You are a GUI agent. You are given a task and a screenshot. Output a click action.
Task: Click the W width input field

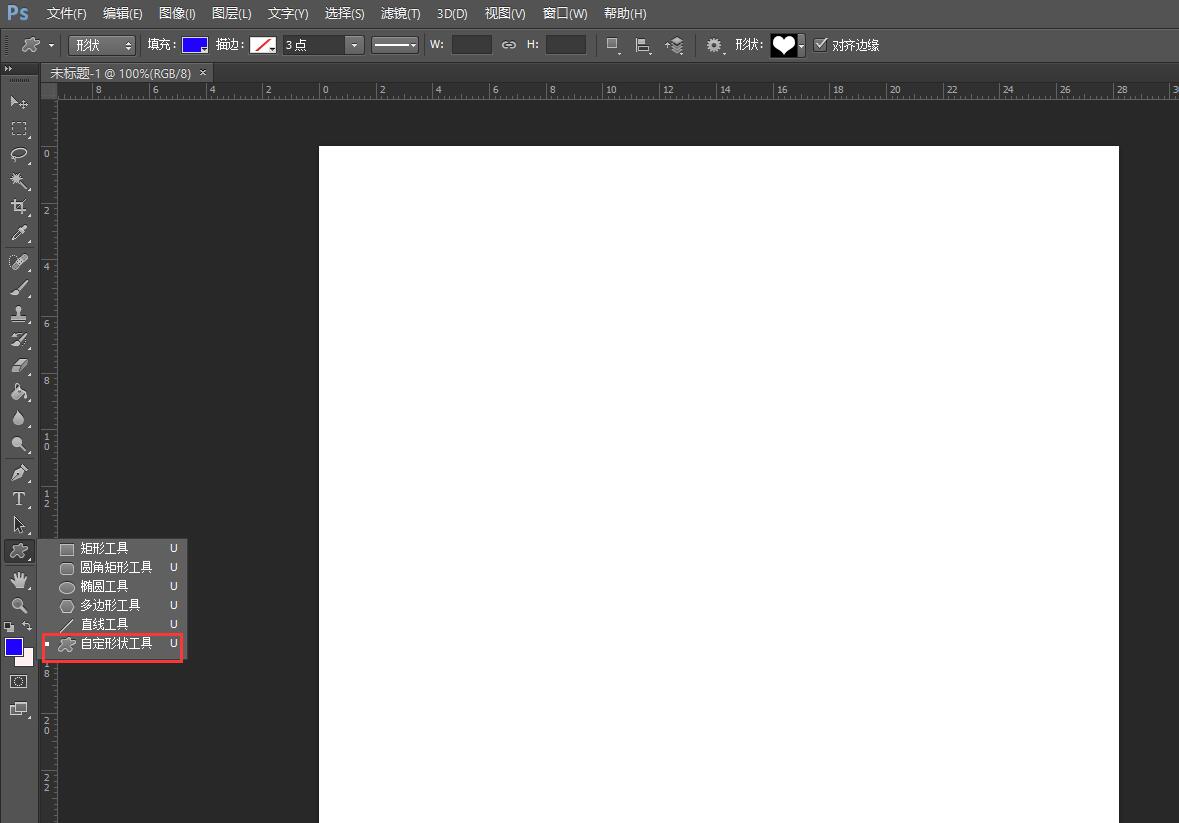click(471, 45)
